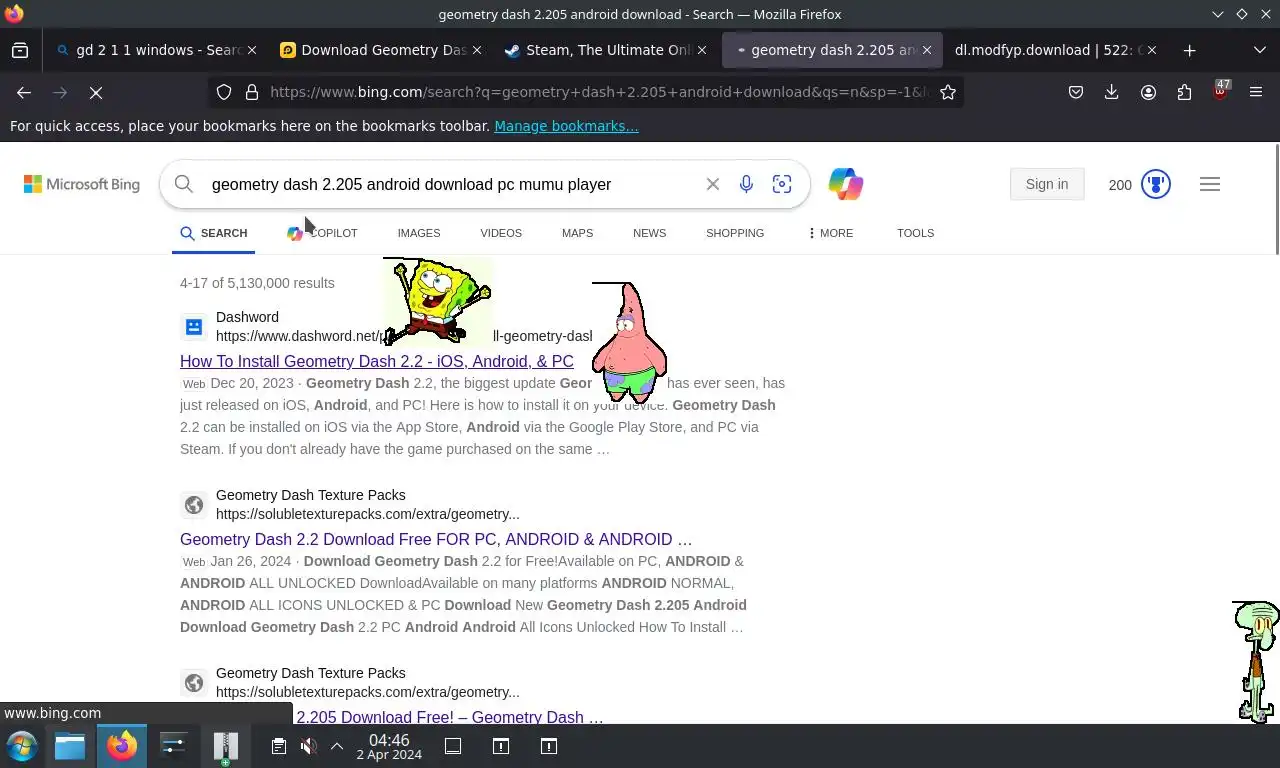Open the '2.205 Download Free!' result link
This screenshot has width=1280, height=768.
449,717
